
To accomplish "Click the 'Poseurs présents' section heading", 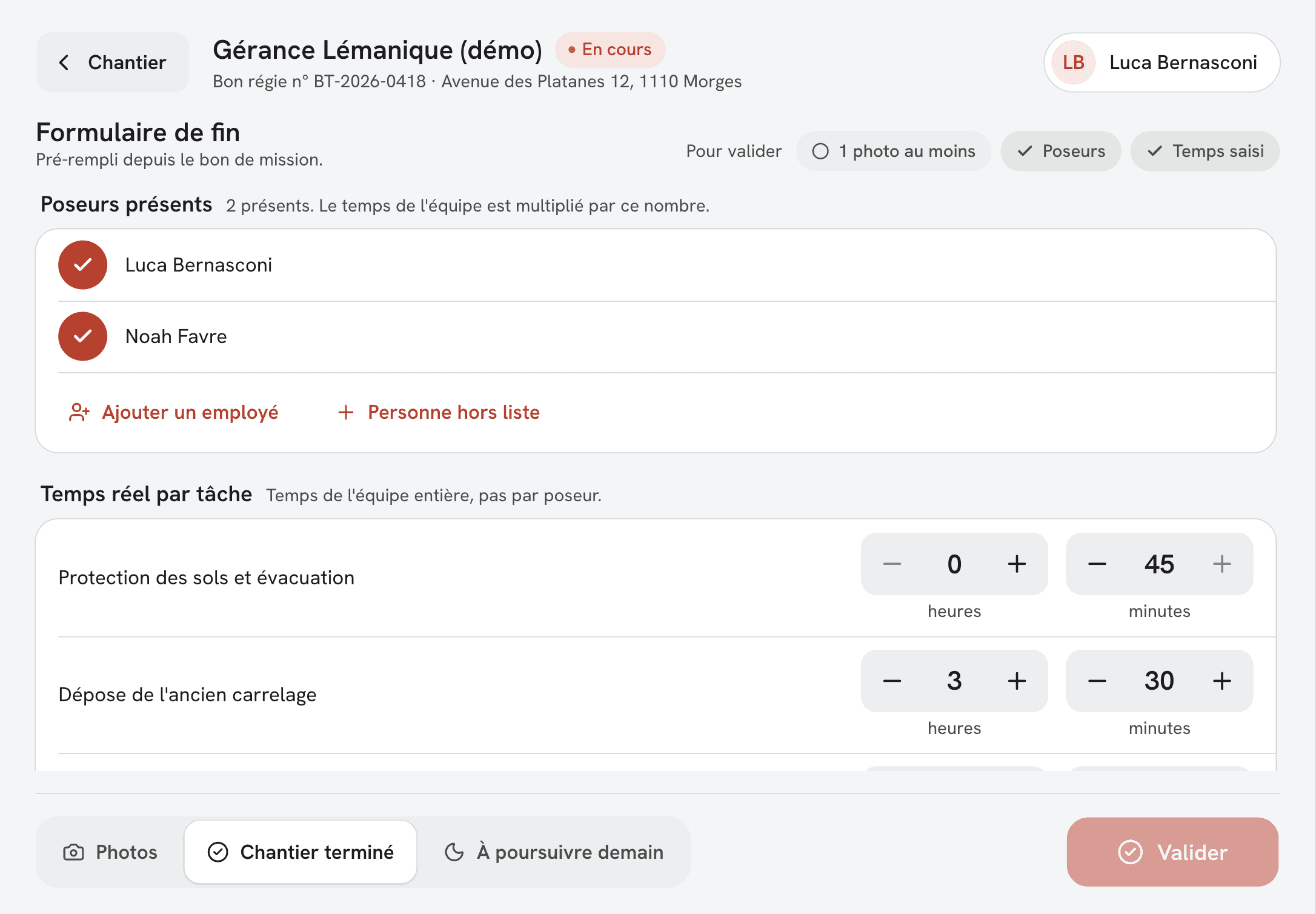I will pyautogui.click(x=127, y=205).
